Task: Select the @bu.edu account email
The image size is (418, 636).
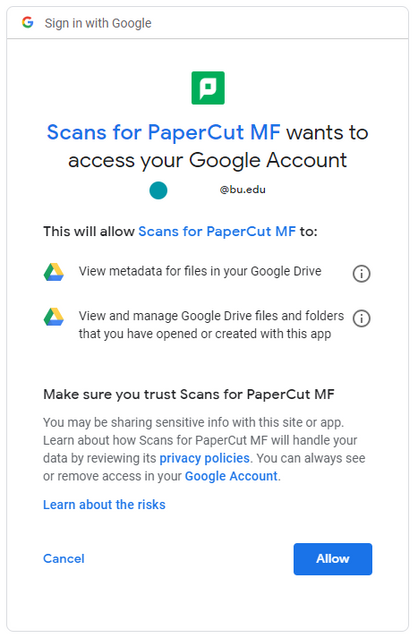Action: click(242, 189)
